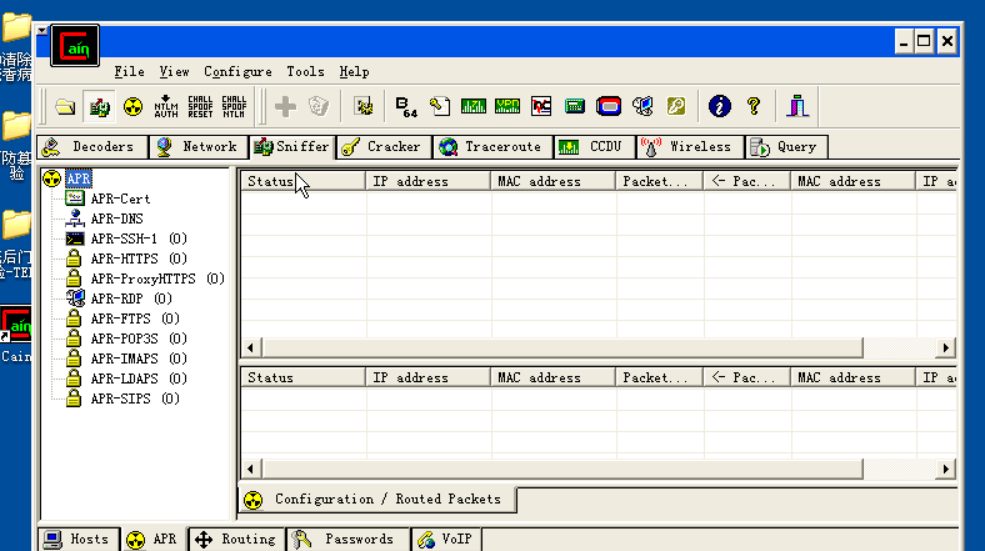Open the Configure dialog gear icon
The width and height of the screenshot is (985, 551).
[x=363, y=107]
